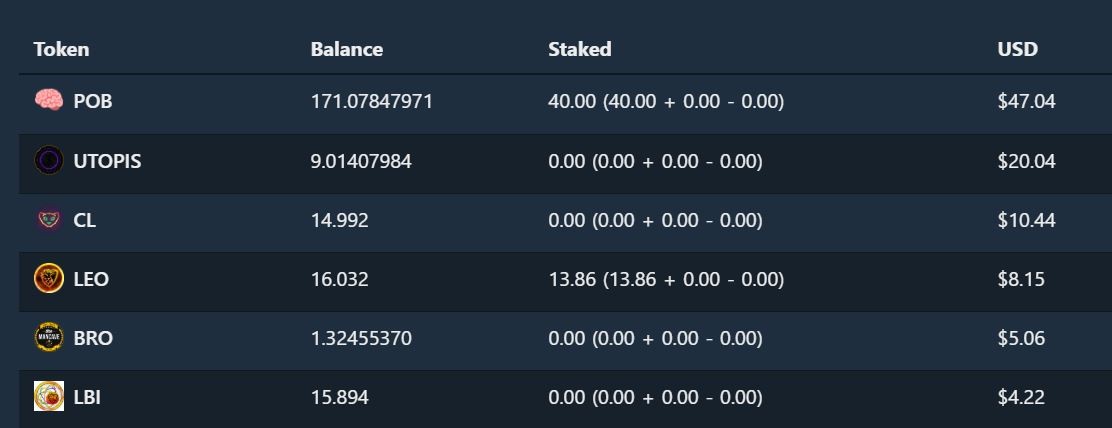Click the POB USD value $47.04

point(1026,101)
